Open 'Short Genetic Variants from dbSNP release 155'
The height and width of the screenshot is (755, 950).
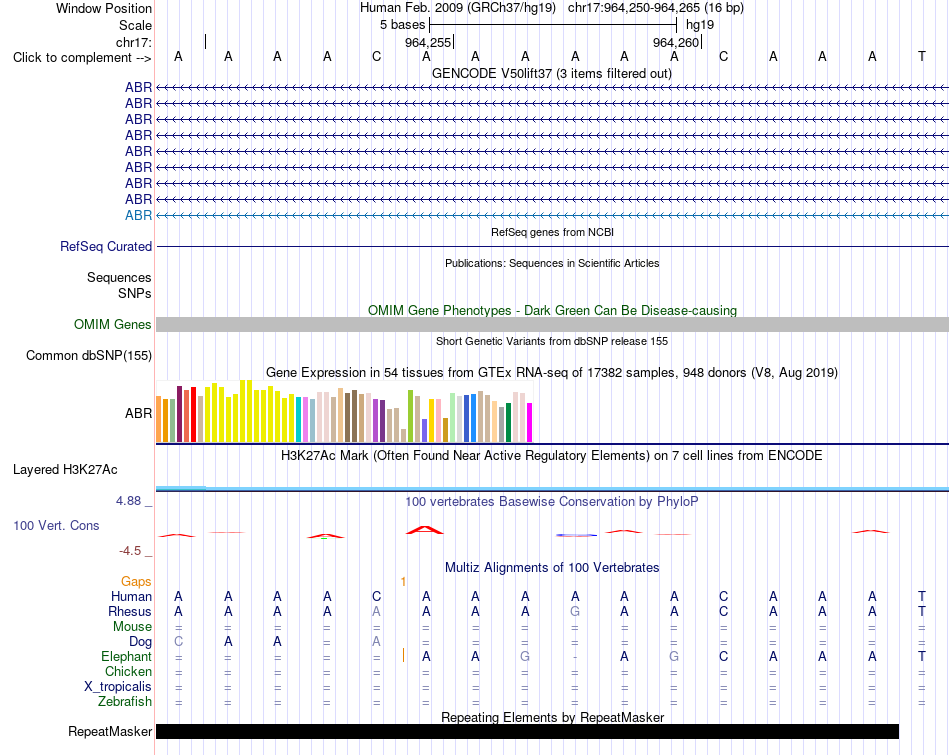[x=552, y=341]
